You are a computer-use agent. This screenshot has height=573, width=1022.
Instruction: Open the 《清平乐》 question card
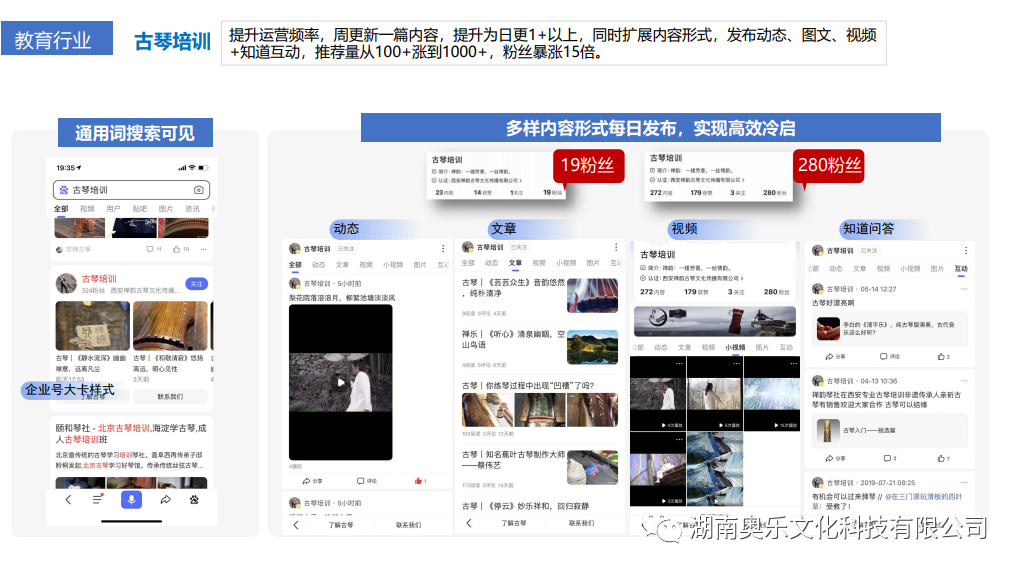(890, 329)
